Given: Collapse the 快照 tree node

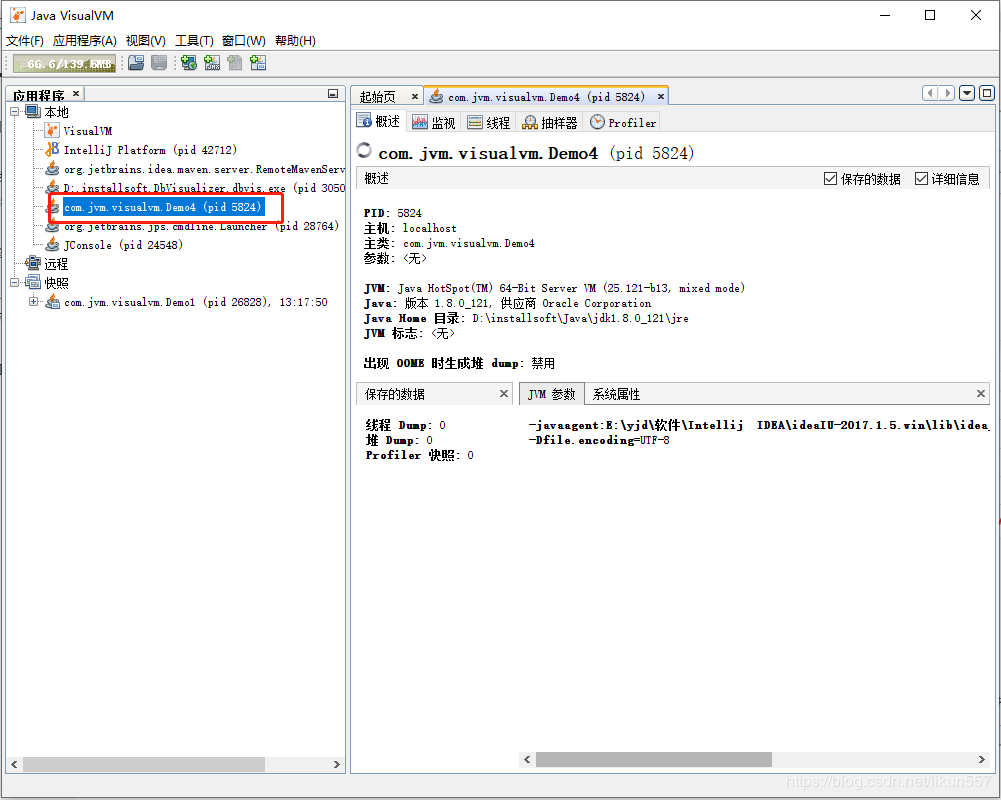Looking at the screenshot, I should pyautogui.click(x=15, y=282).
